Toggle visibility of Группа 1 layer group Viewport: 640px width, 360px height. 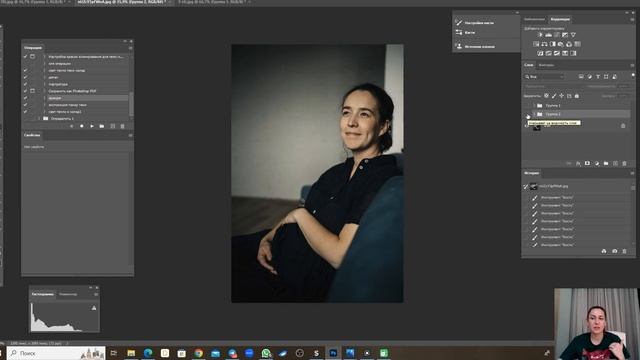527,106
